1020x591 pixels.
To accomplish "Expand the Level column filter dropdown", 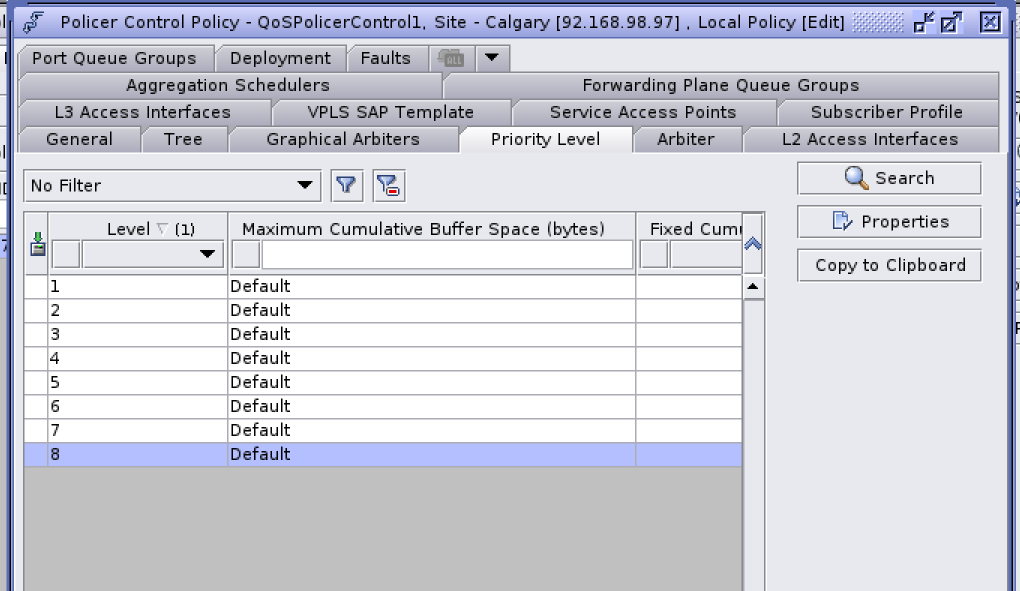I will pos(152,255).
